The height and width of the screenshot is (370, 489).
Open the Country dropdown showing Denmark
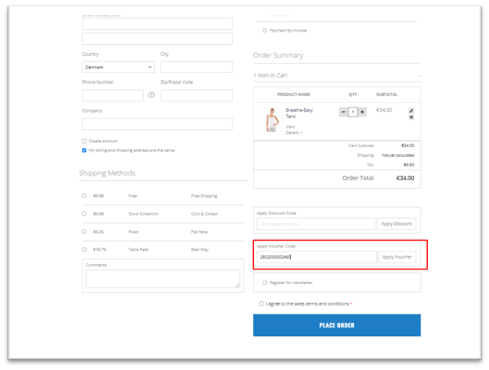[x=118, y=67]
